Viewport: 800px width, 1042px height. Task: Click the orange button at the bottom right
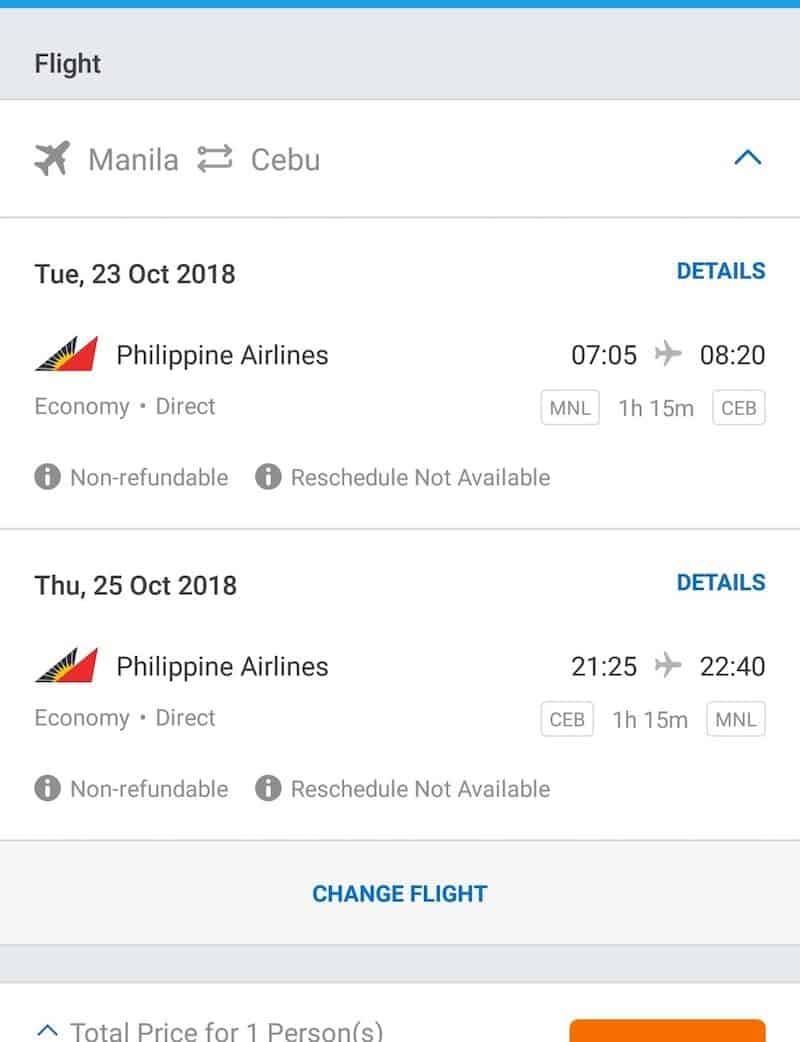(667, 1030)
